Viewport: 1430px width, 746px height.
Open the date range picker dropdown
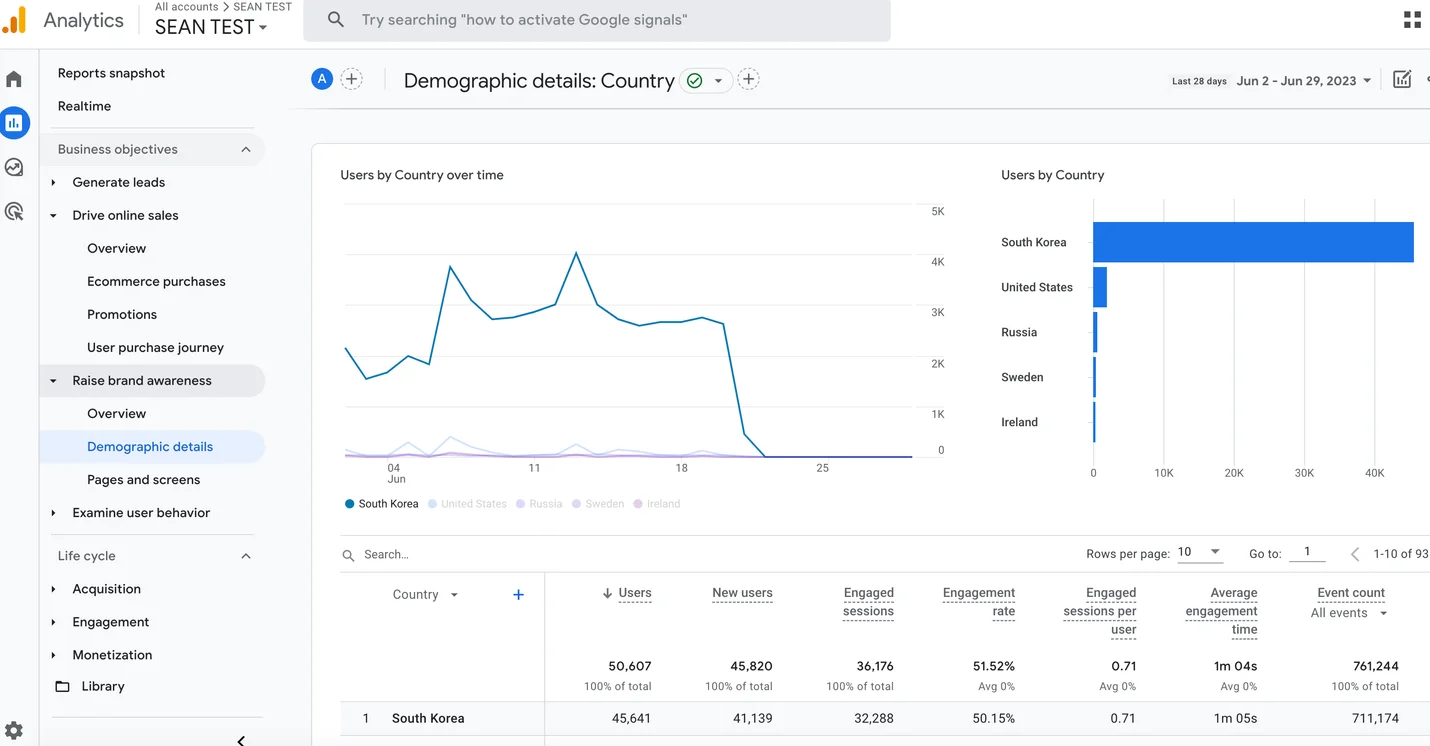[x=1303, y=81]
